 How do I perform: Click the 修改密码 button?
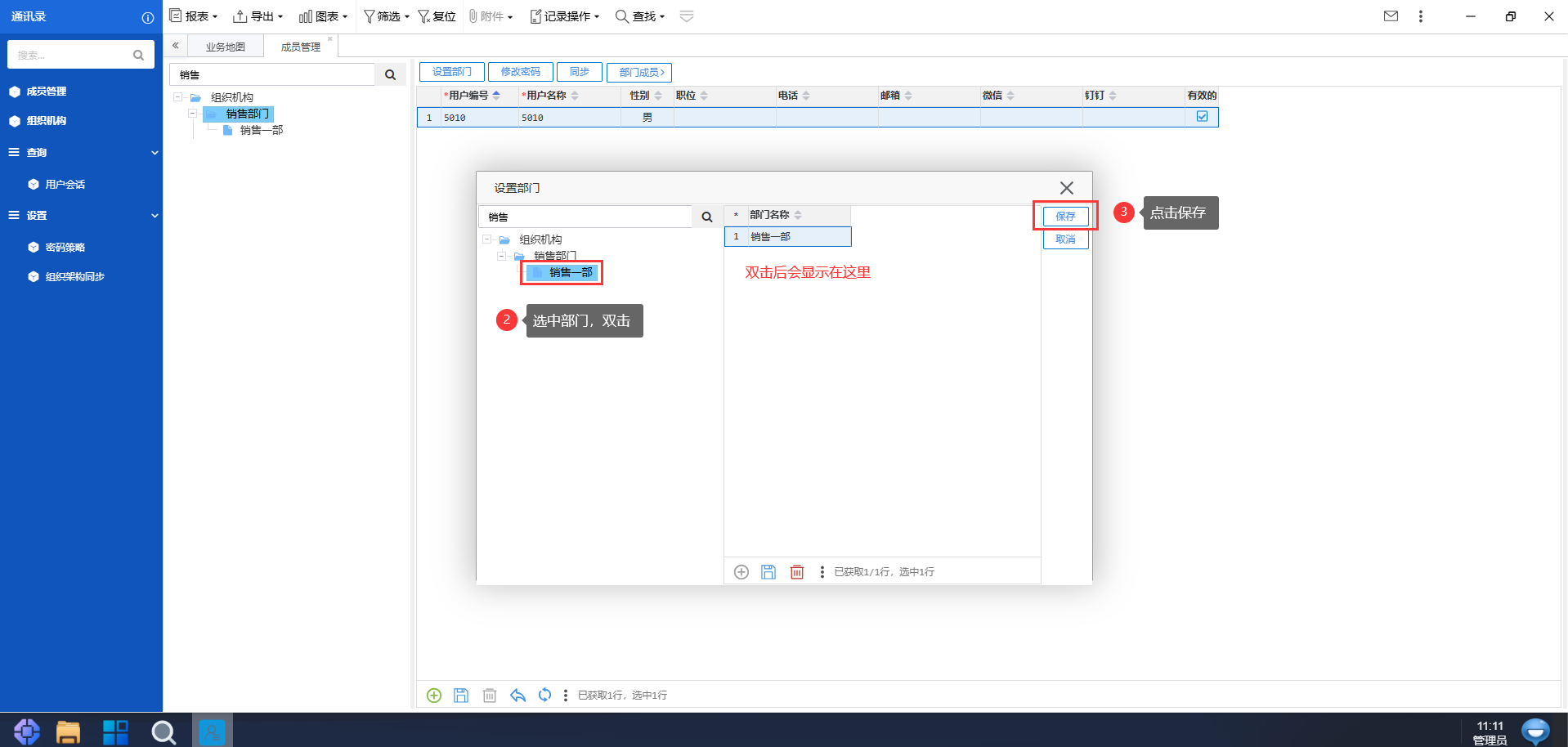520,72
